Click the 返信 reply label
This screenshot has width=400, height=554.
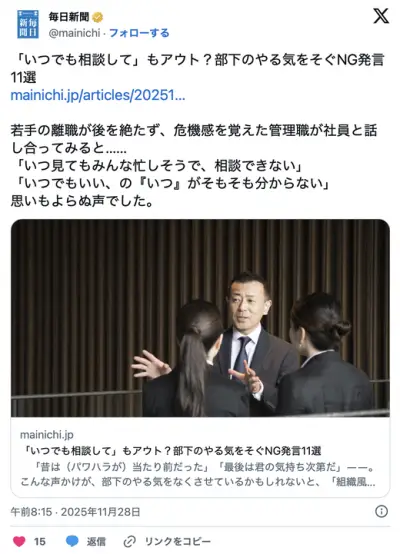(x=96, y=541)
